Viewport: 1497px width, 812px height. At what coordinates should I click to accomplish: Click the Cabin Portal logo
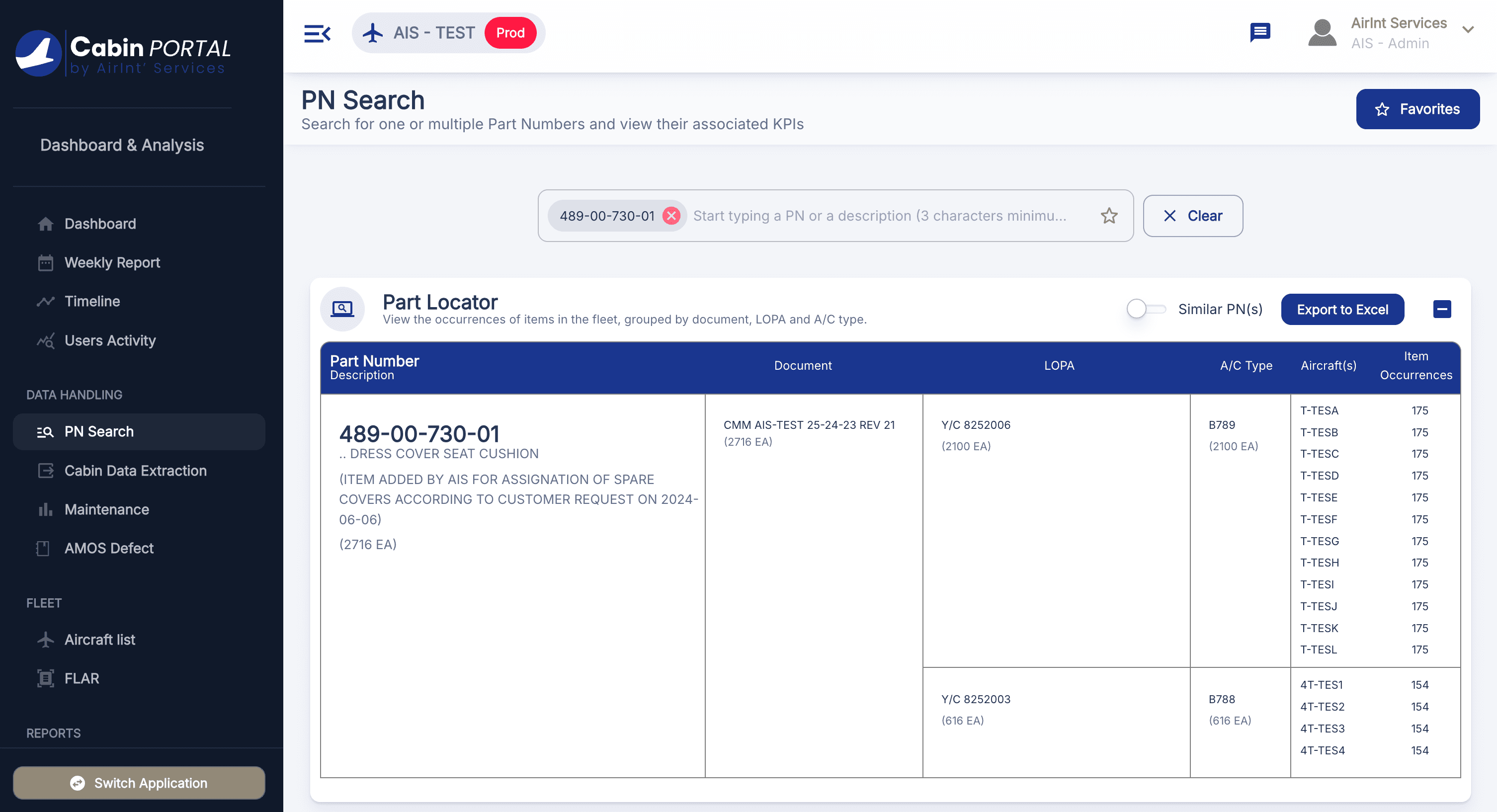pyautogui.click(x=123, y=53)
